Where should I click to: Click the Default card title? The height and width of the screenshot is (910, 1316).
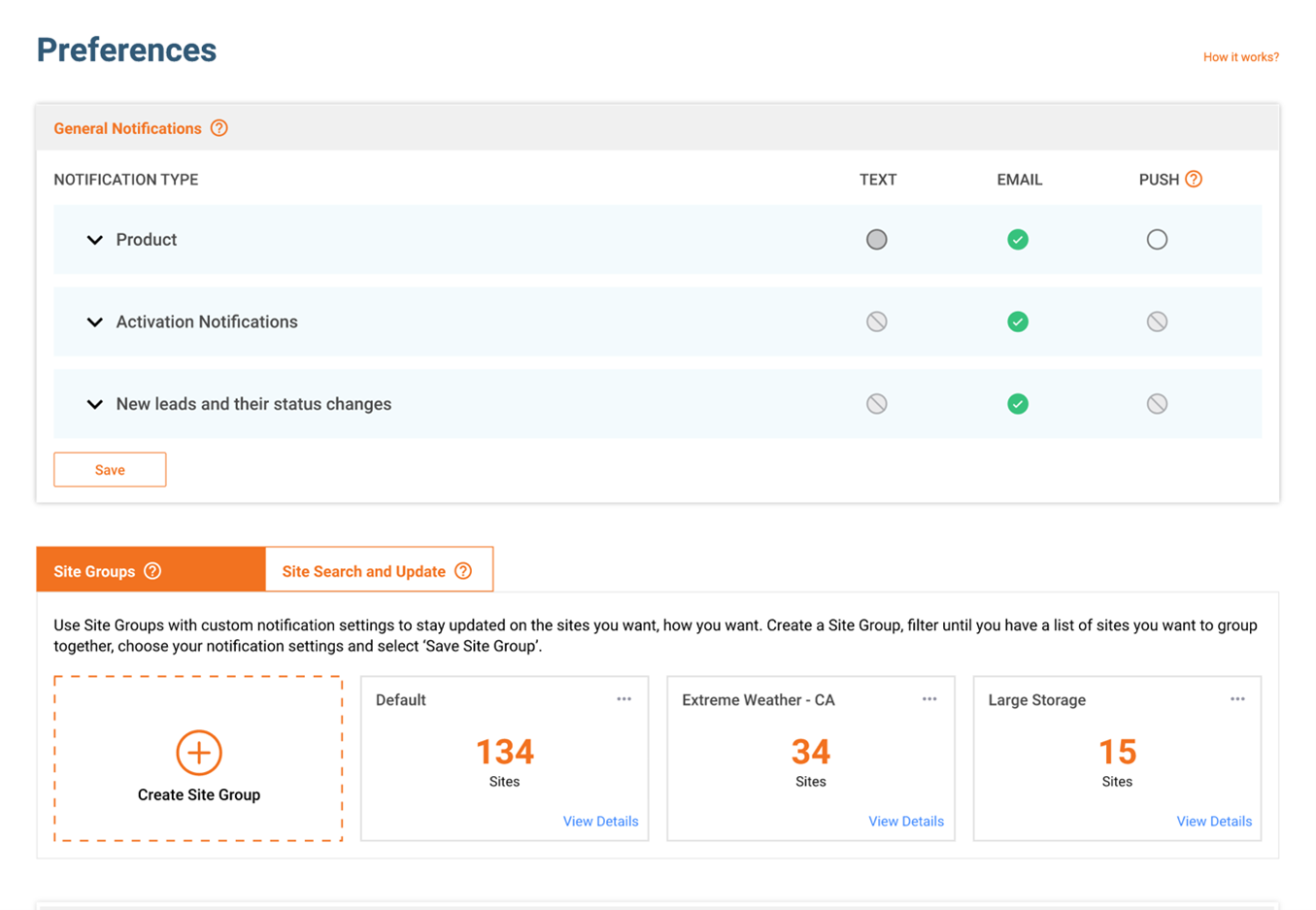[401, 700]
